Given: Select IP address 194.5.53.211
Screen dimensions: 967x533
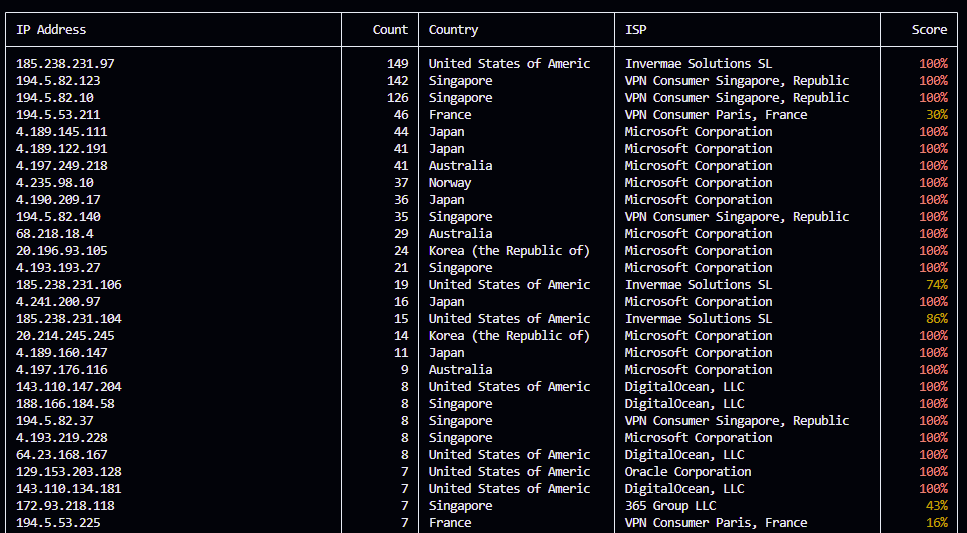Looking at the screenshot, I should [58, 115].
